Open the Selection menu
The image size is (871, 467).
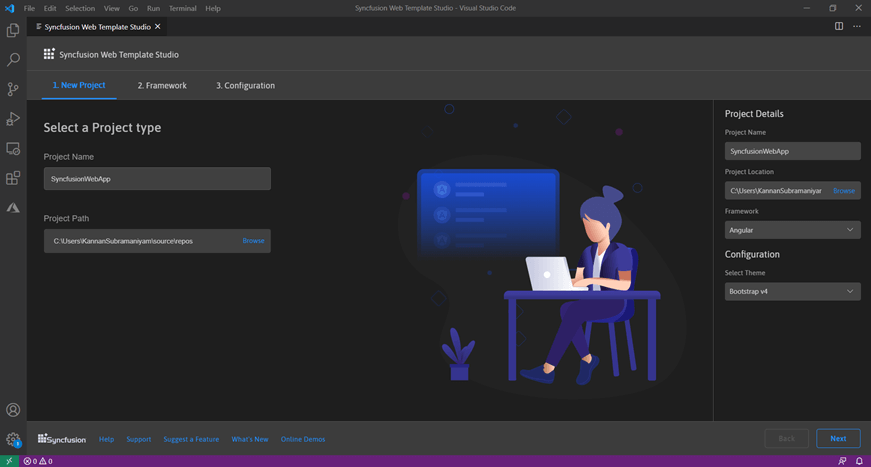pos(80,8)
